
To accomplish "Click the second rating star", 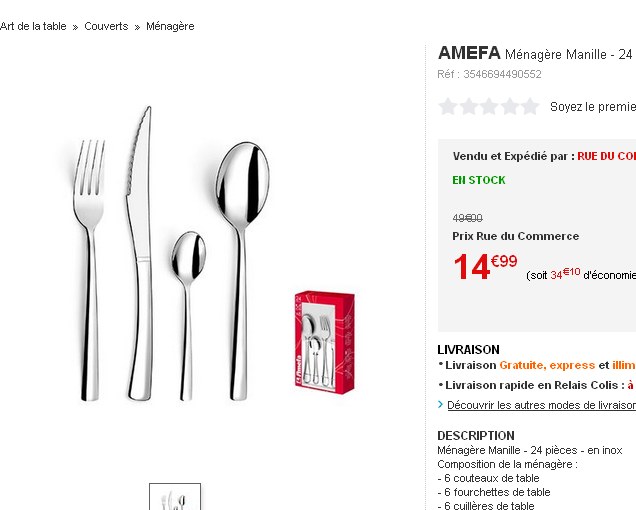I will click(468, 107).
